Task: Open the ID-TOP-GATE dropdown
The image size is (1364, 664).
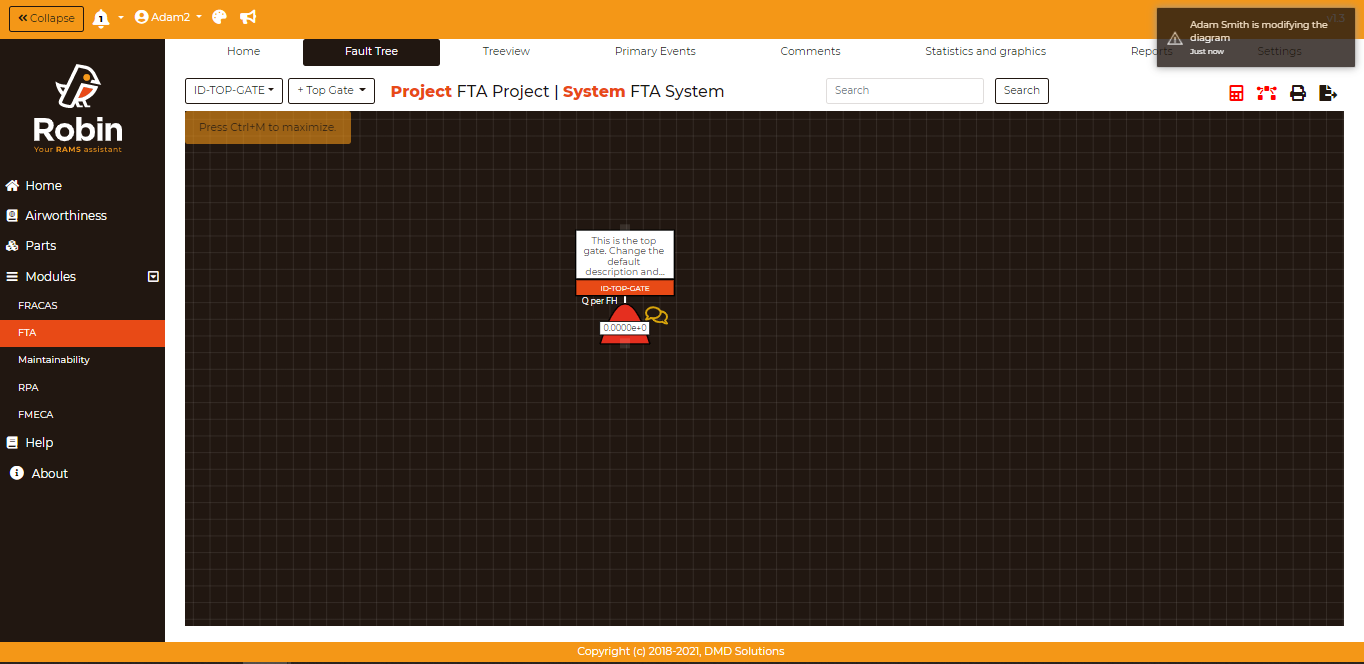Action: pyautogui.click(x=234, y=91)
